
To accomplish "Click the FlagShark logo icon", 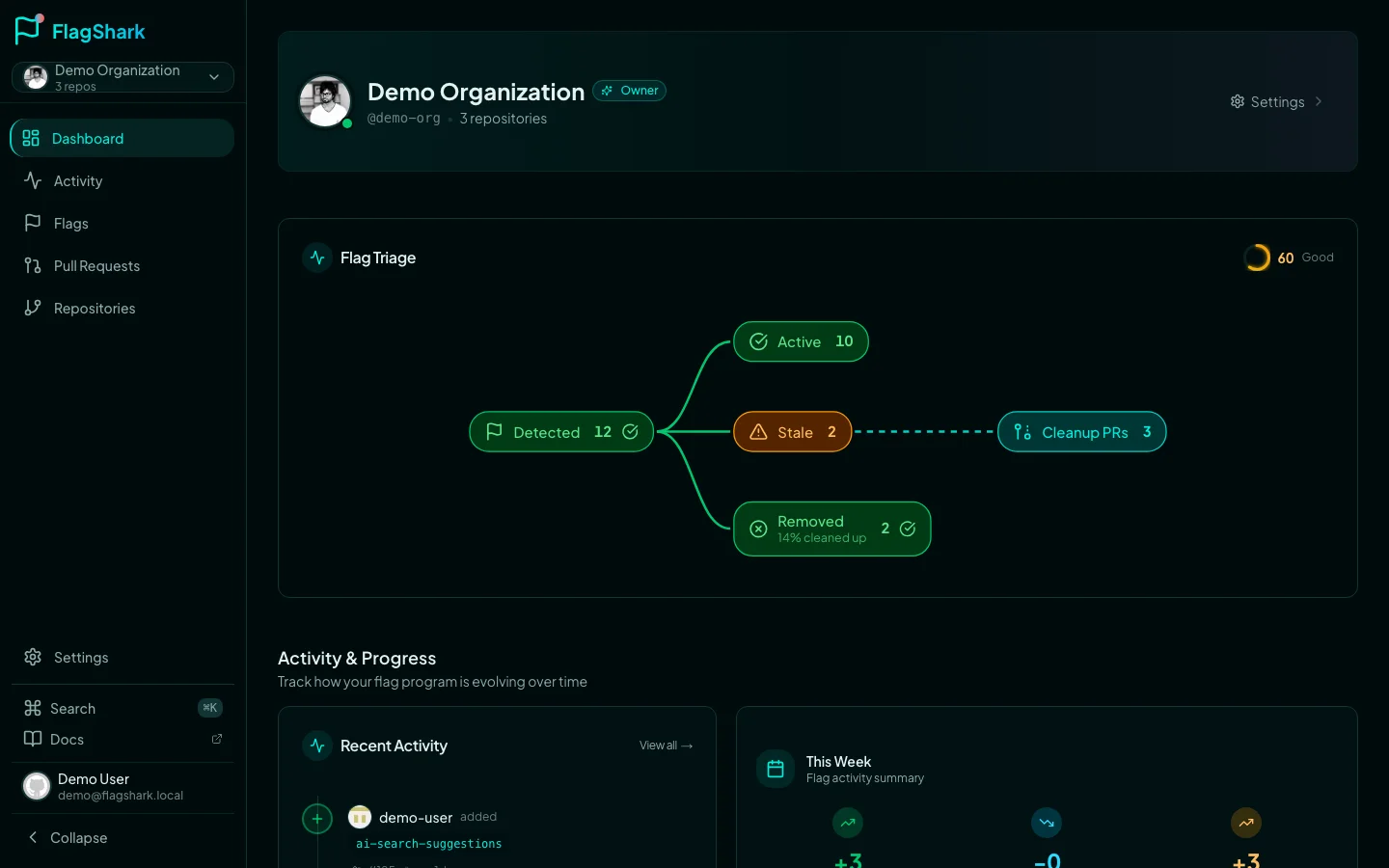I will (x=29, y=29).
